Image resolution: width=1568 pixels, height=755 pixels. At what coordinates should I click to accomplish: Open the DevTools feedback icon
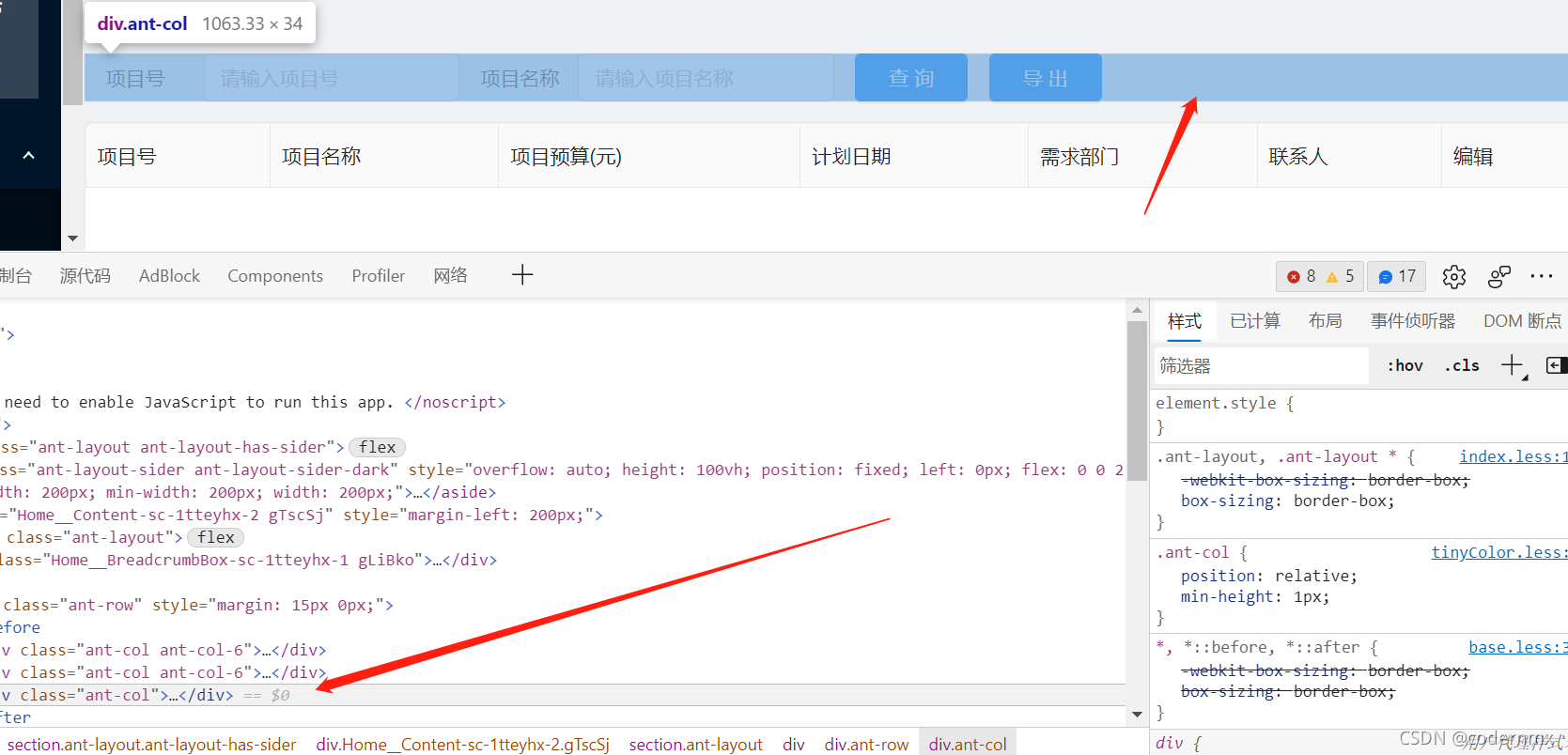pyautogui.click(x=1499, y=276)
